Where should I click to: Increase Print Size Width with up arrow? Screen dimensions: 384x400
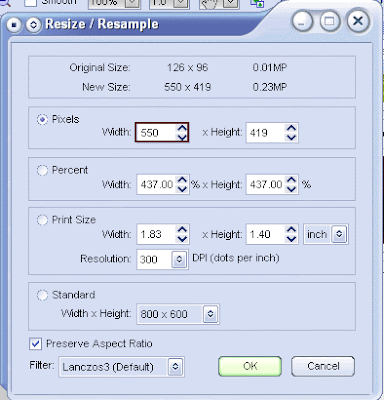182,230
